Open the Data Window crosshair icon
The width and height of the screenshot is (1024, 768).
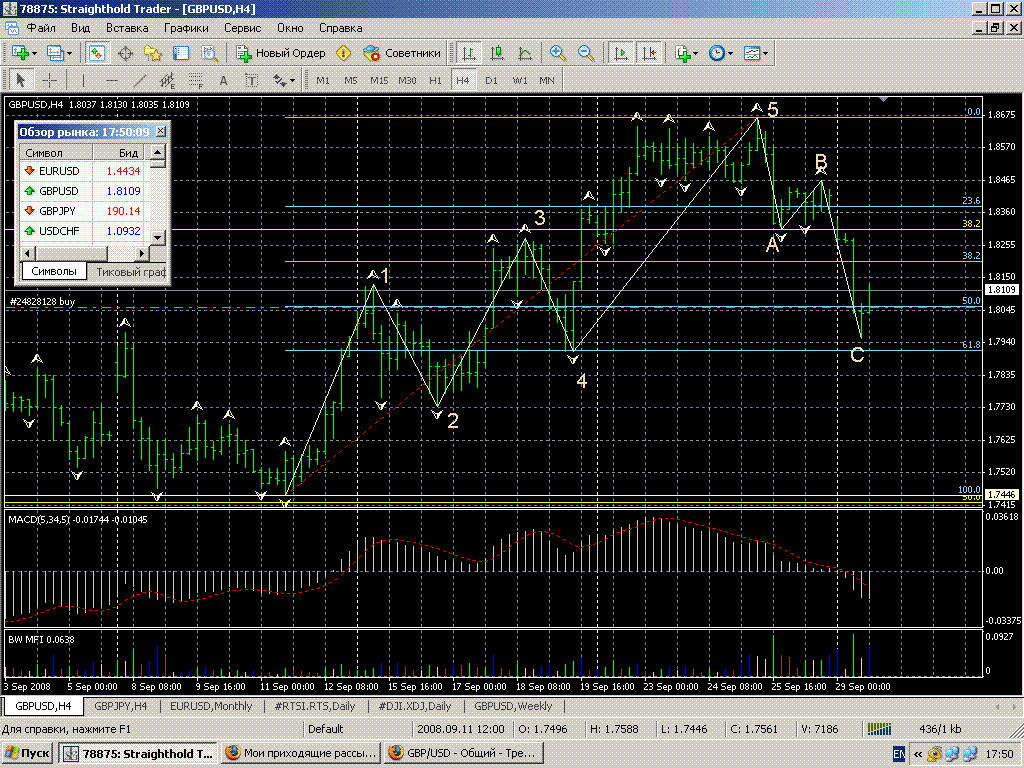point(125,53)
